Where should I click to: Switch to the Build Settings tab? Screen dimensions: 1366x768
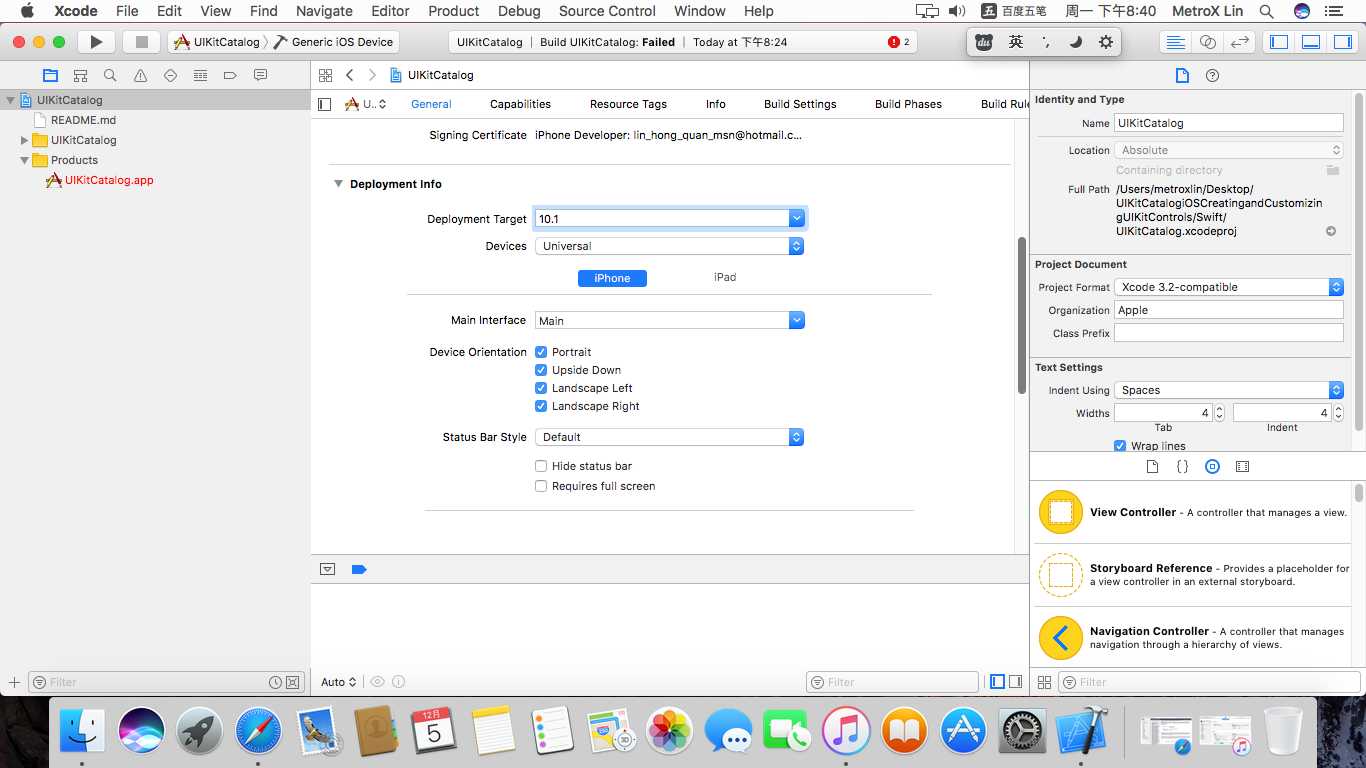coord(800,104)
